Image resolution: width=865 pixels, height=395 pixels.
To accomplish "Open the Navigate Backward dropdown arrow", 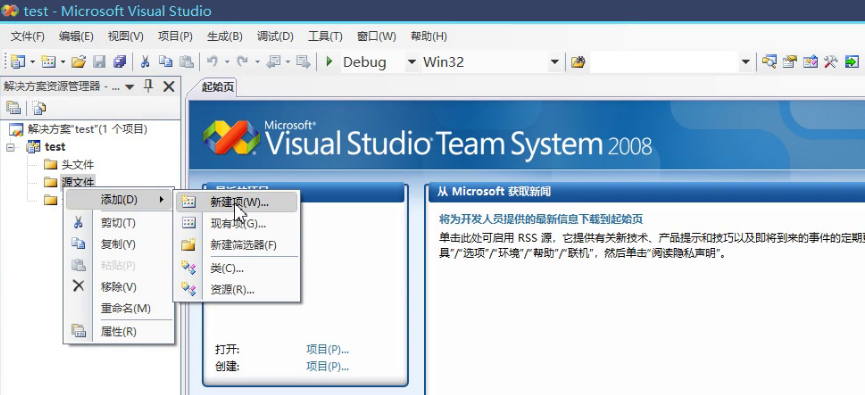I will click(288, 62).
